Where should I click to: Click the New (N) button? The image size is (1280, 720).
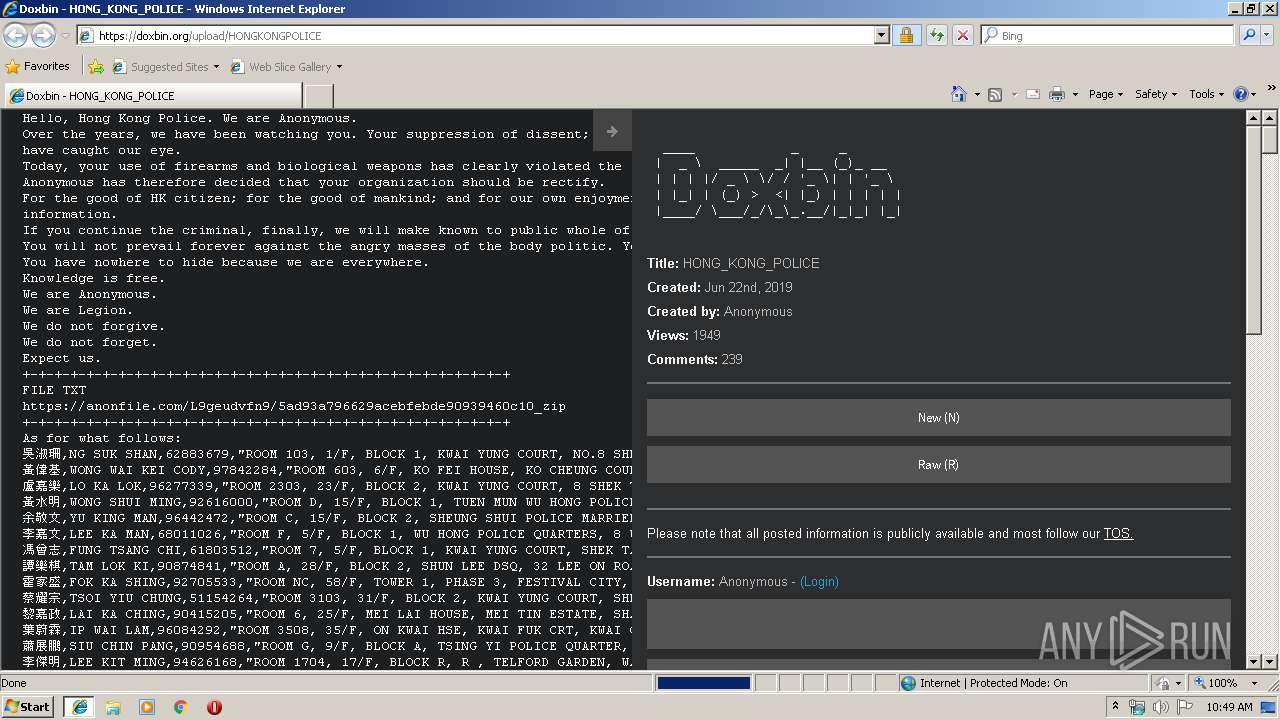(x=938, y=418)
